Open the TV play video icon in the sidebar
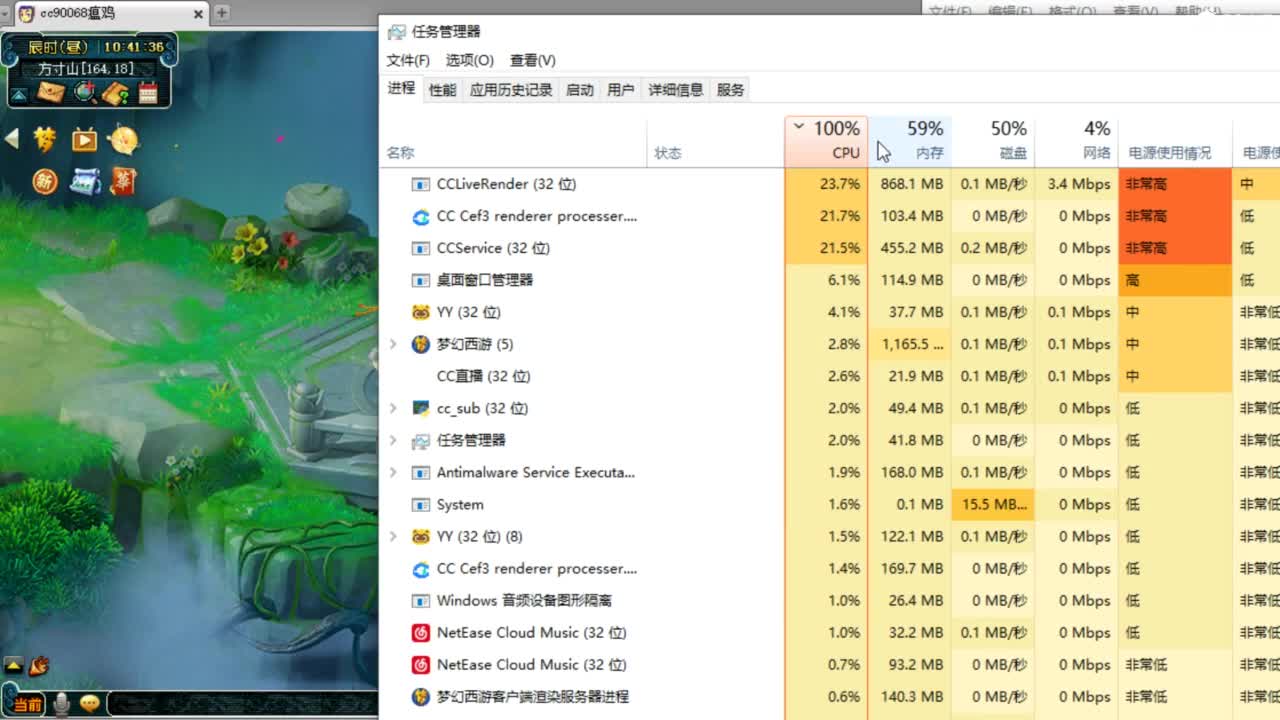The height and width of the screenshot is (720, 1280). pyautogui.click(x=84, y=140)
